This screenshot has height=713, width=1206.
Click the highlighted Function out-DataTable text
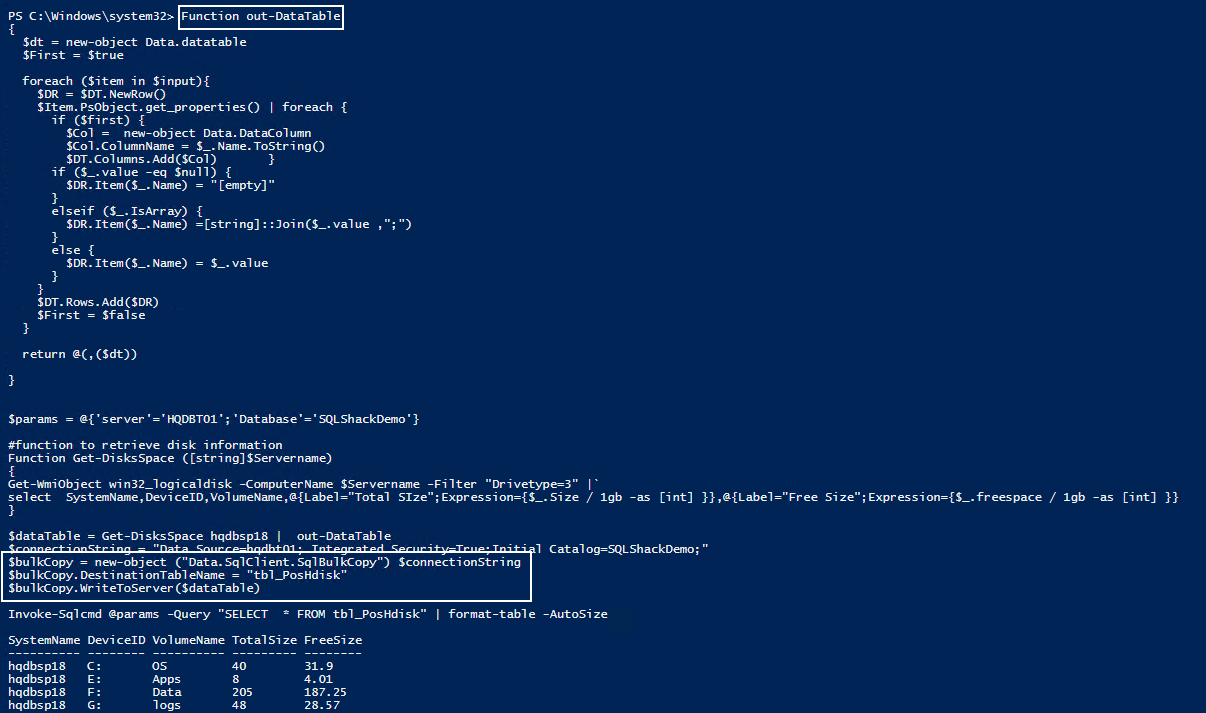tap(261, 17)
